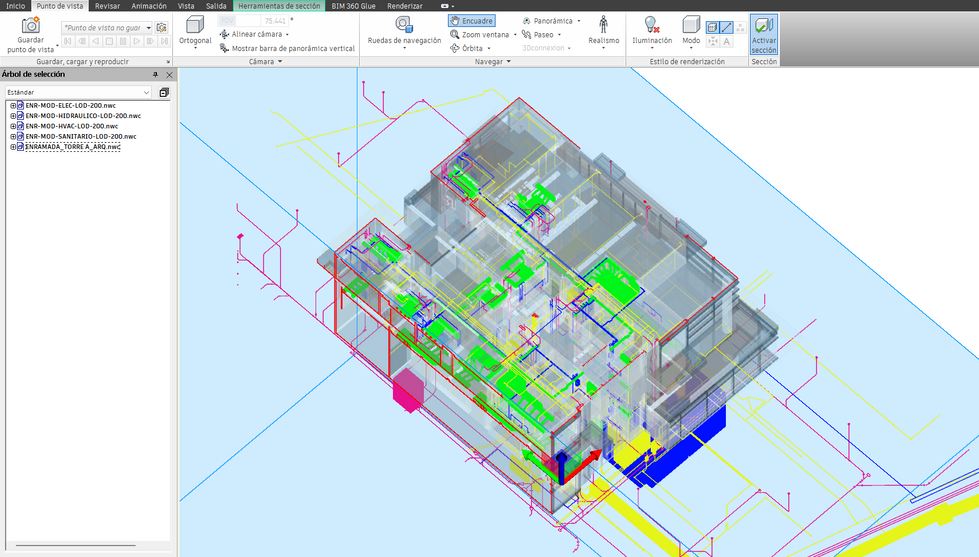This screenshot has width=979, height=557.
Task: Click the stop playback button
Action: click(109, 41)
